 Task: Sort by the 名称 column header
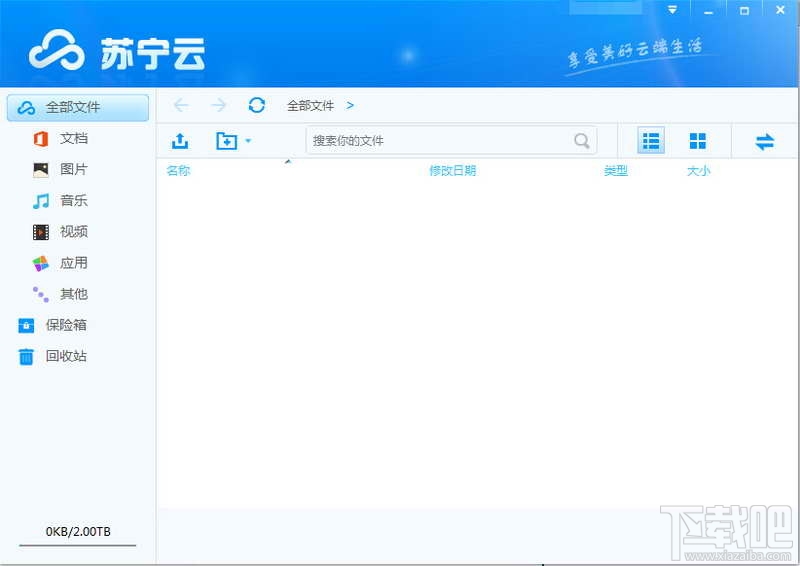click(x=179, y=170)
